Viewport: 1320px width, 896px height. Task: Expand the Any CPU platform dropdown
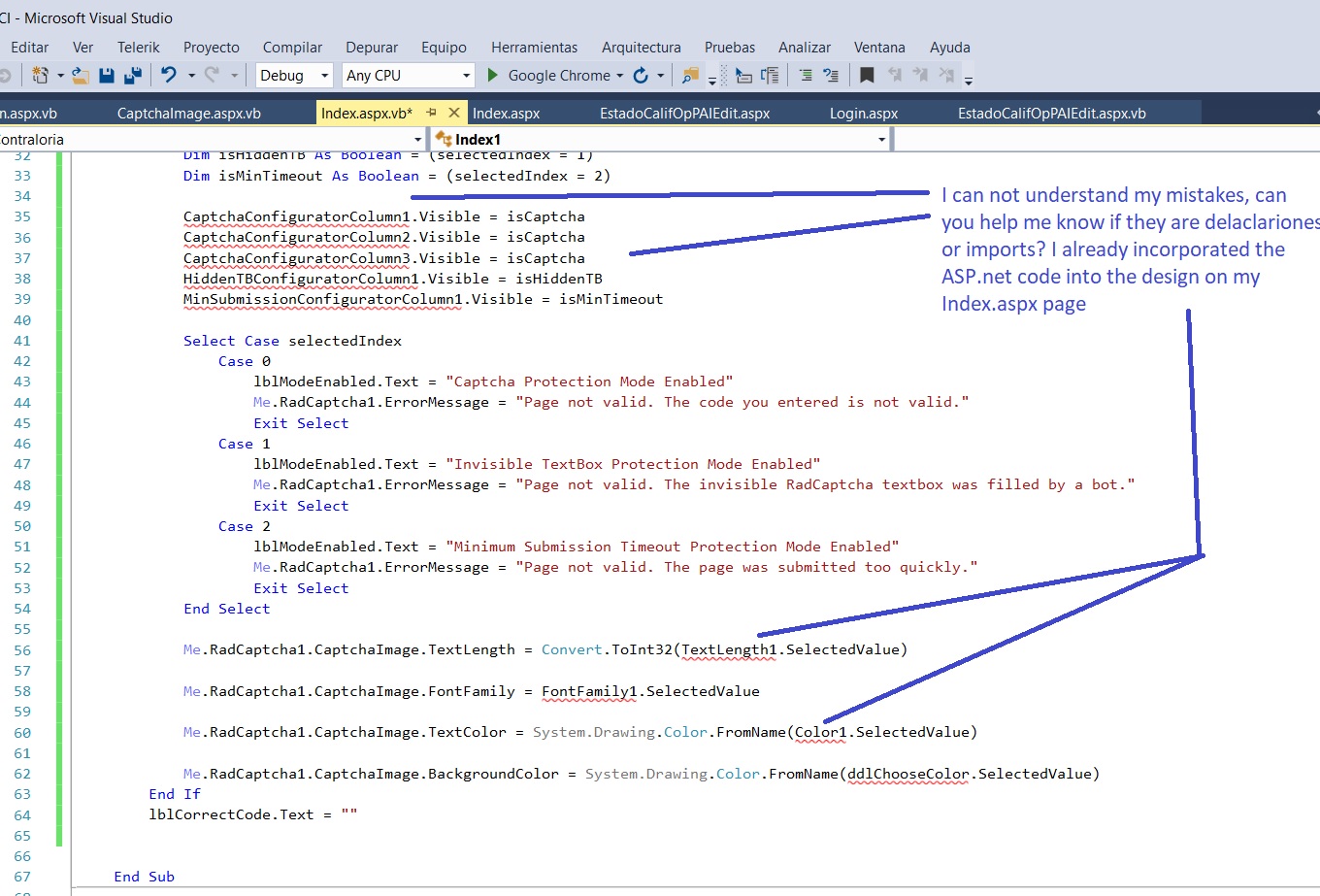pos(466,75)
